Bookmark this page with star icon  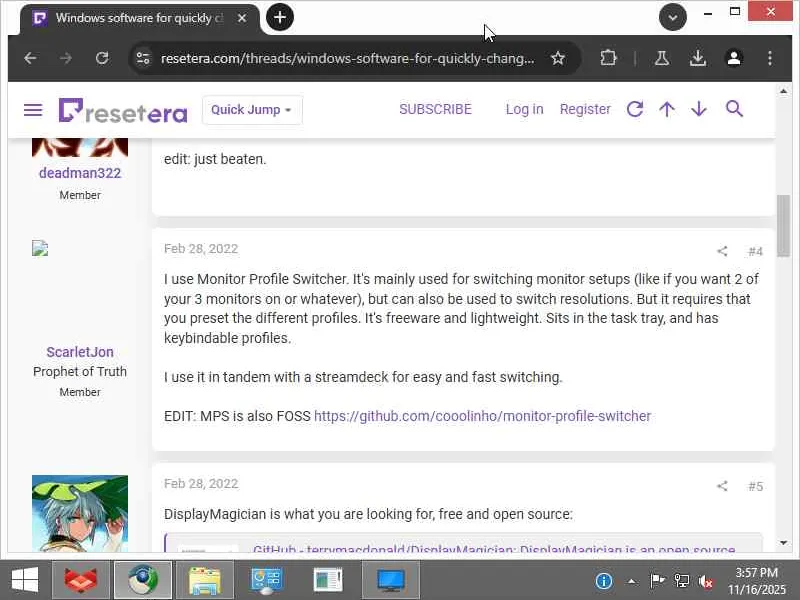click(x=558, y=58)
